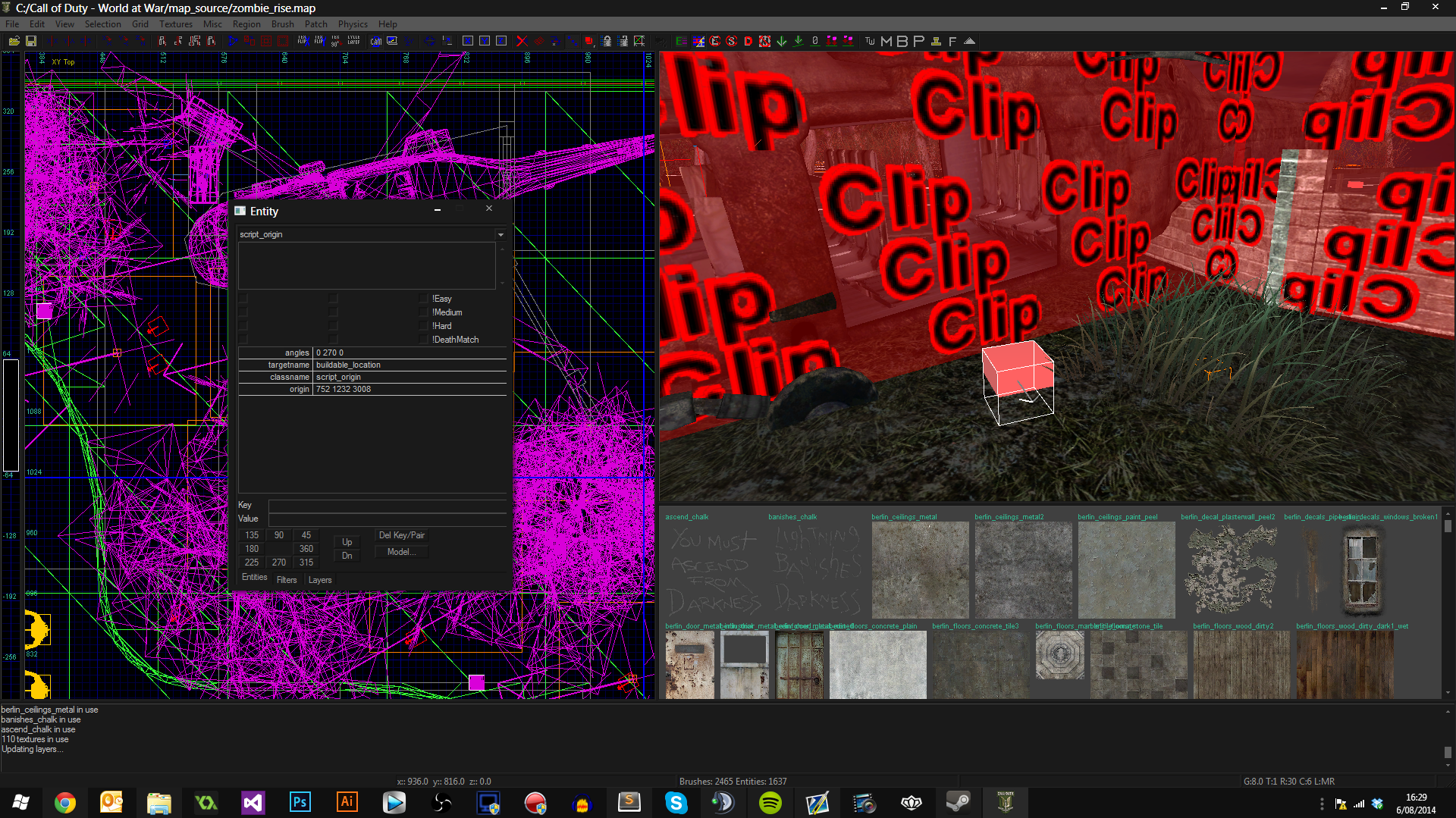This screenshot has width=1456, height=818.
Task: Open Spotify from the taskbar
Action: pyautogui.click(x=770, y=803)
